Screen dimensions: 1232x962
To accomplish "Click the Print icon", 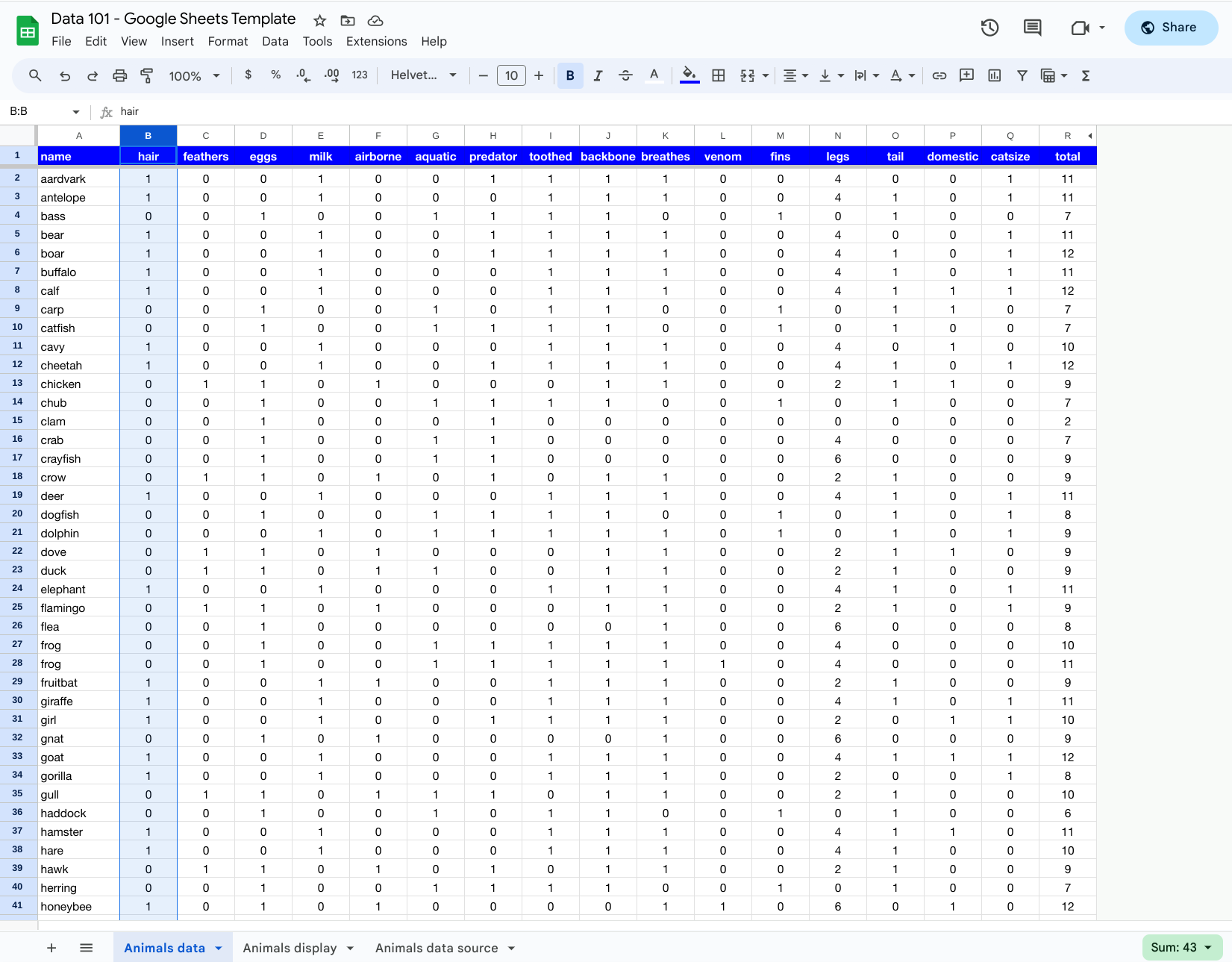I will point(119,75).
